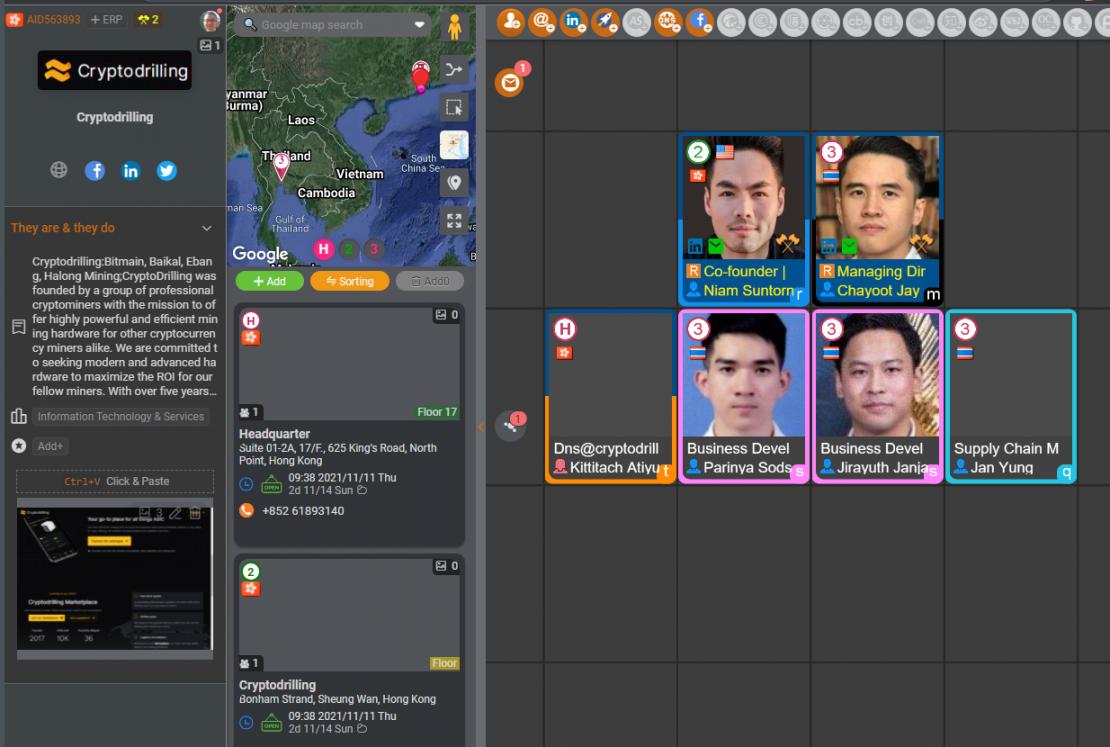Click the add-contact person icon in toolbar
The height and width of the screenshot is (747, 1110).
[511, 20]
